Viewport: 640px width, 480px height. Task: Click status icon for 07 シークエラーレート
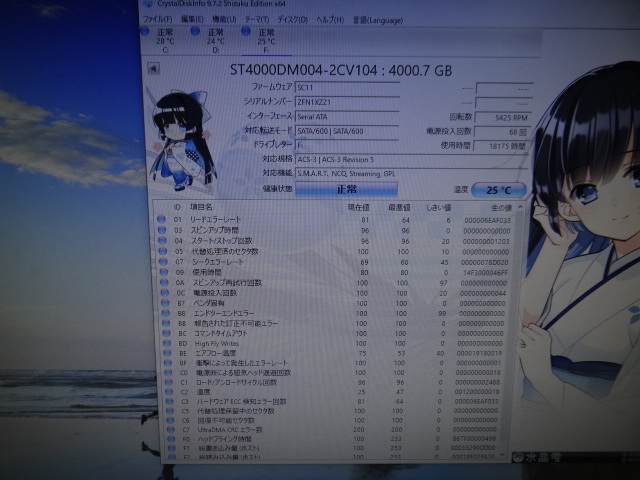pyautogui.click(x=163, y=261)
